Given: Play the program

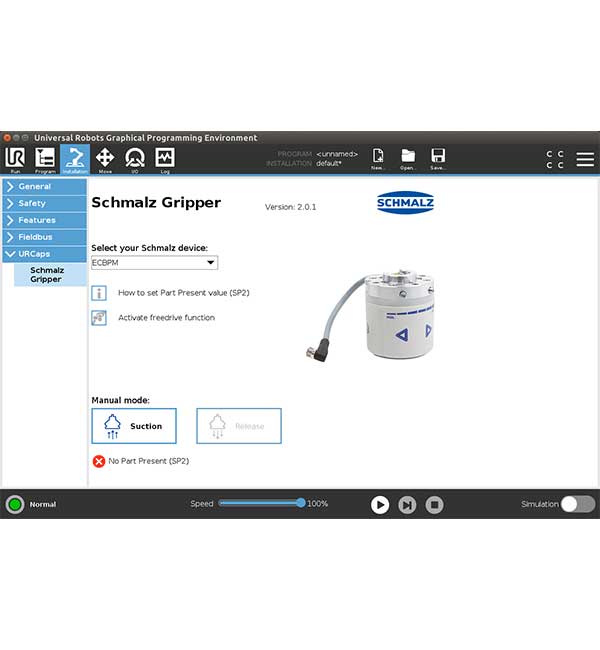Looking at the screenshot, I should point(380,504).
